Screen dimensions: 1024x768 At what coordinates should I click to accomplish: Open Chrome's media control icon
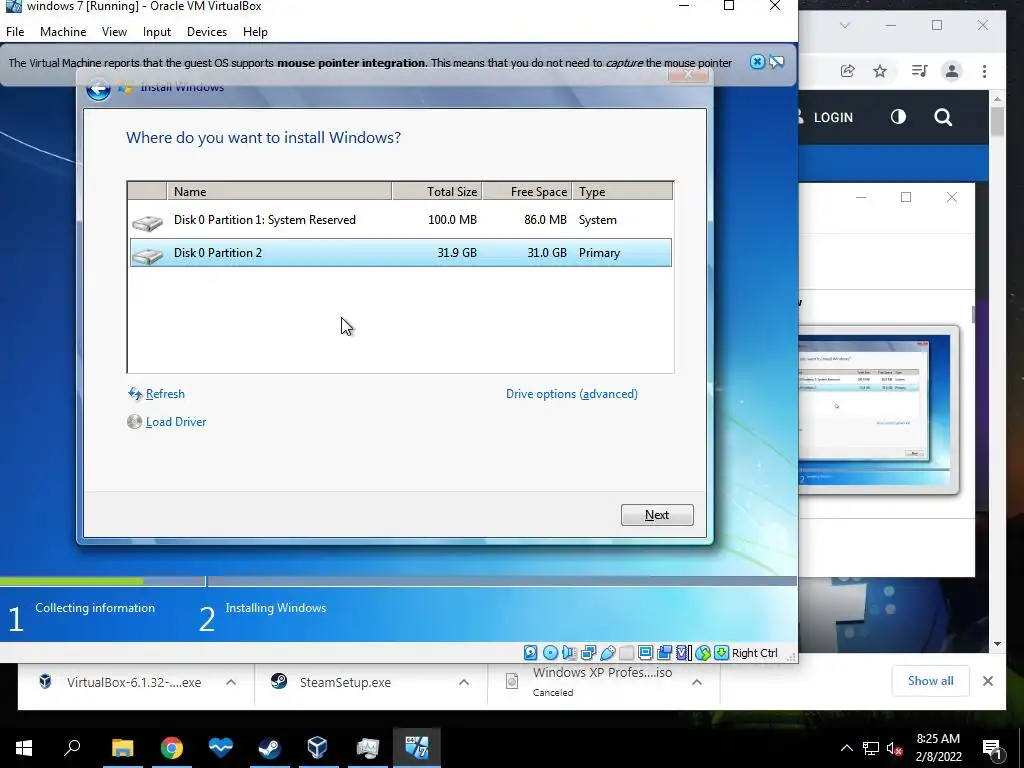919,71
